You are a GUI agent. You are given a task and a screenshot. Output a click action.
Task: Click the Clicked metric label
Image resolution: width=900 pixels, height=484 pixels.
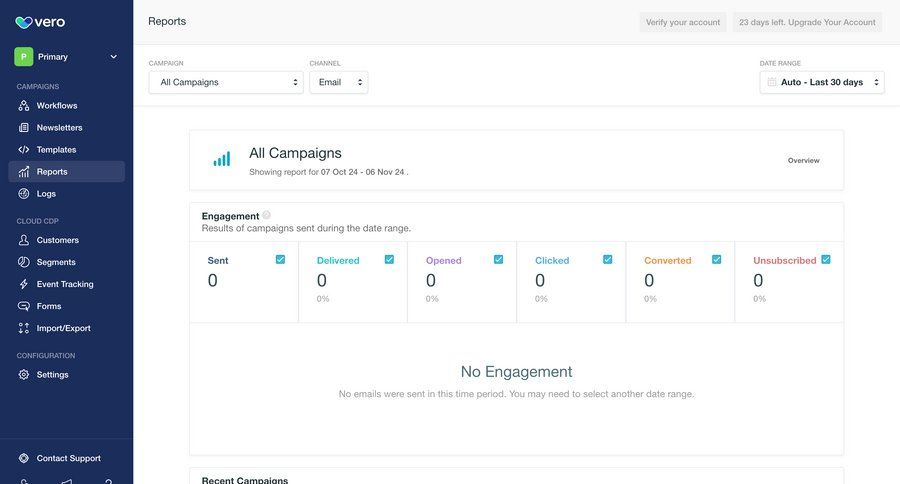(552, 260)
